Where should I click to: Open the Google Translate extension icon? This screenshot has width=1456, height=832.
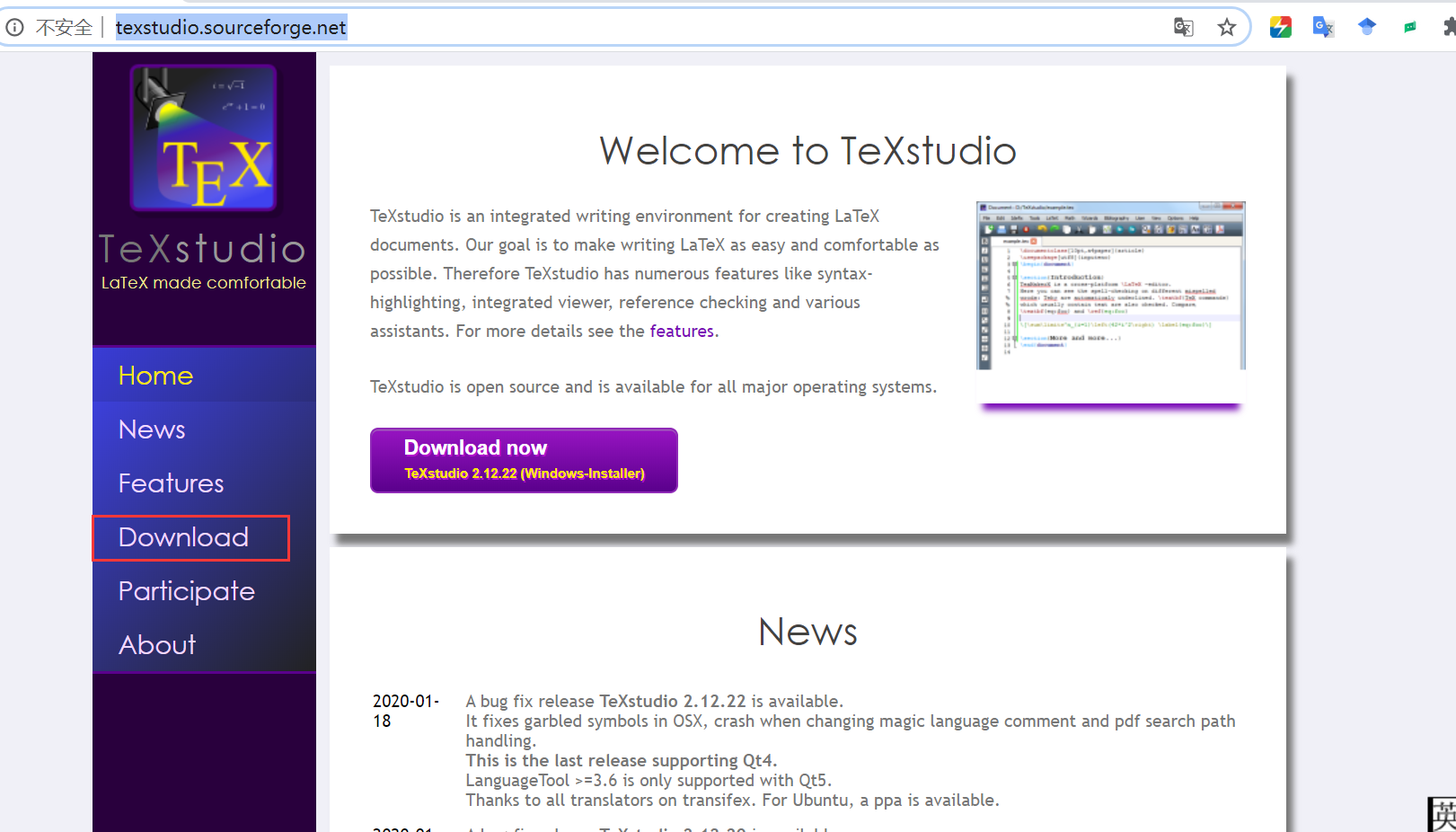[x=1322, y=27]
